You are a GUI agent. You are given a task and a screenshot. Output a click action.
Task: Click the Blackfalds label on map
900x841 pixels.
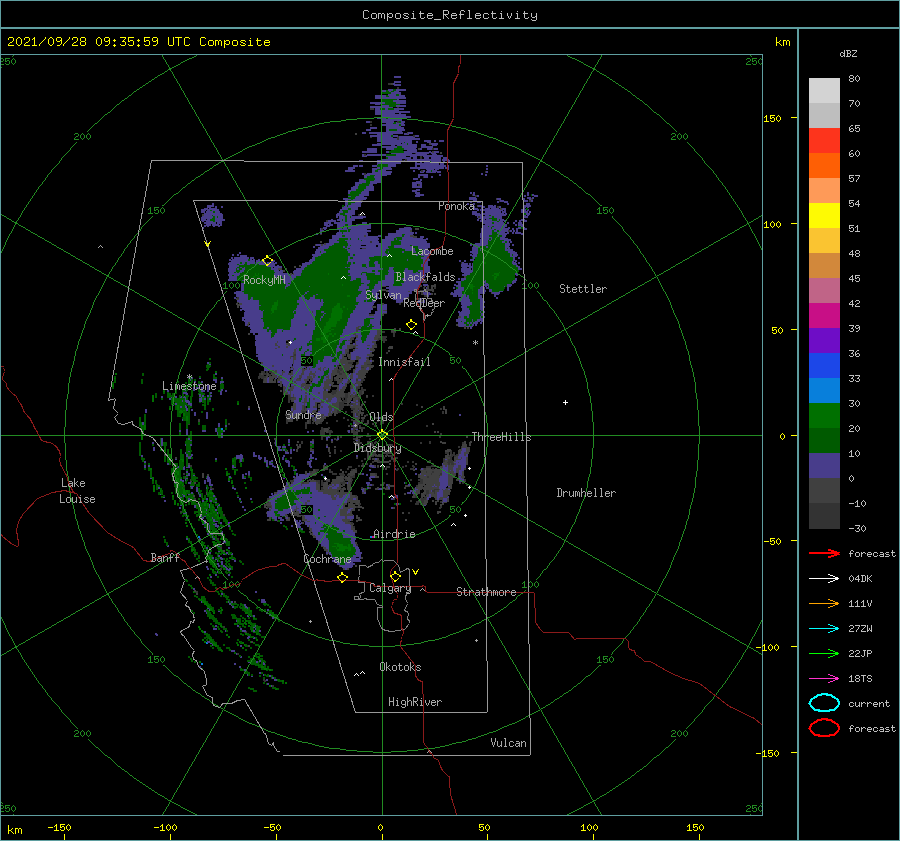pos(425,277)
